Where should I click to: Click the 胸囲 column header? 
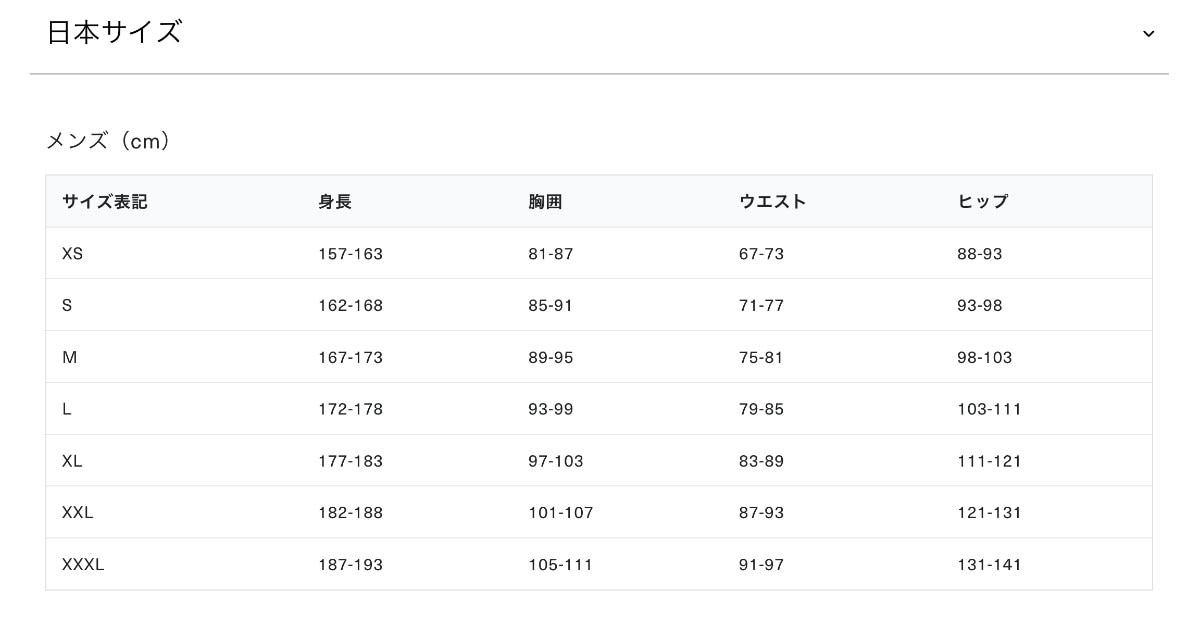coord(545,202)
